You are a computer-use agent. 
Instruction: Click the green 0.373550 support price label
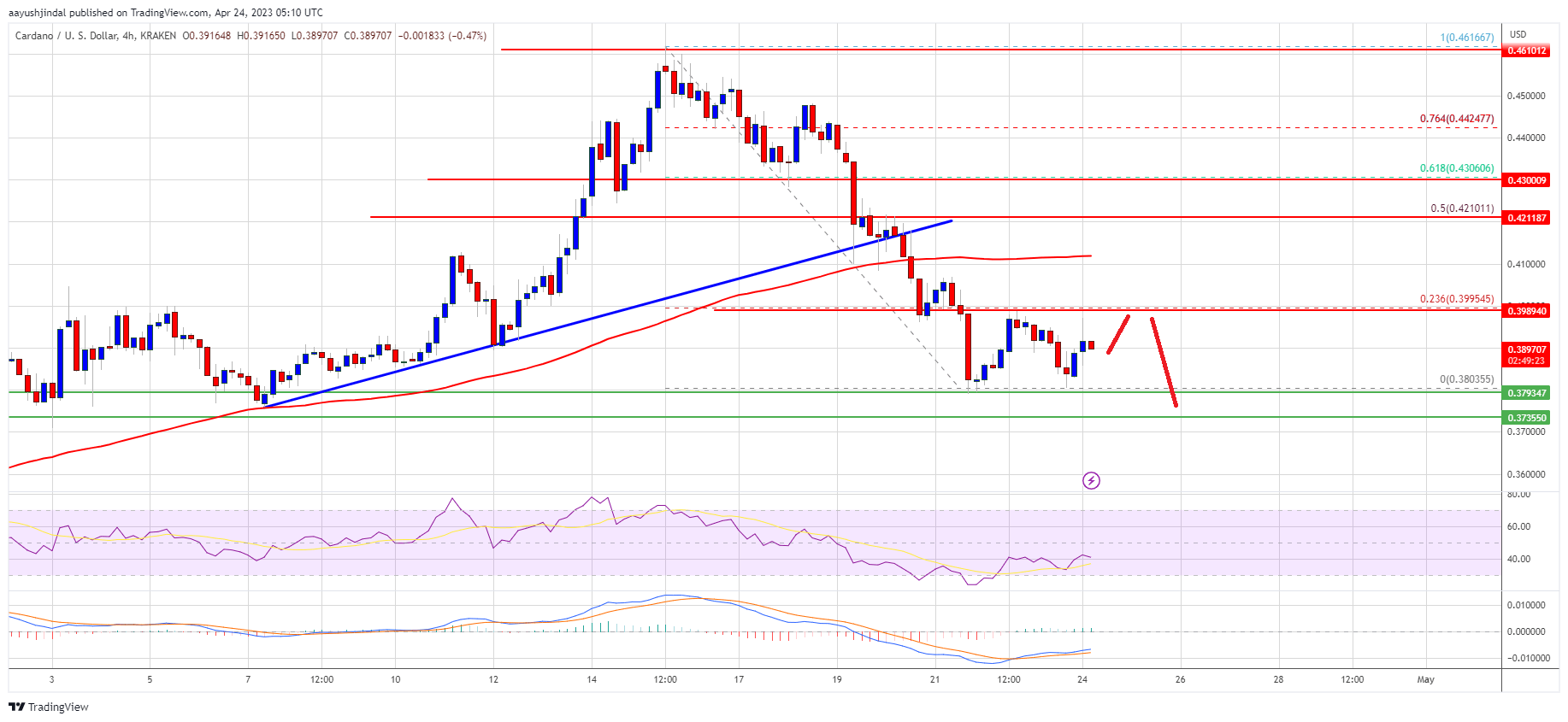pos(1526,418)
